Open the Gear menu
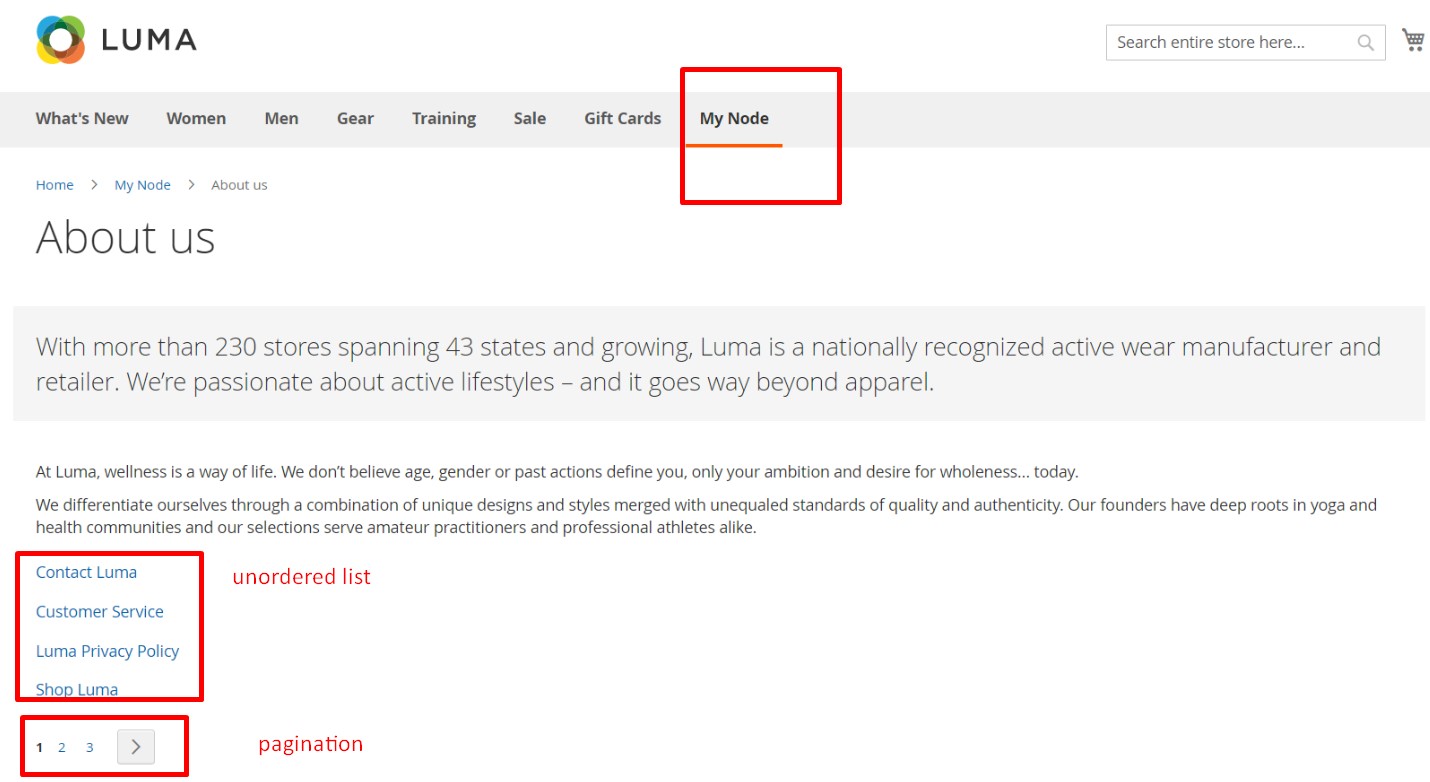This screenshot has height=782, width=1430. 355,118
